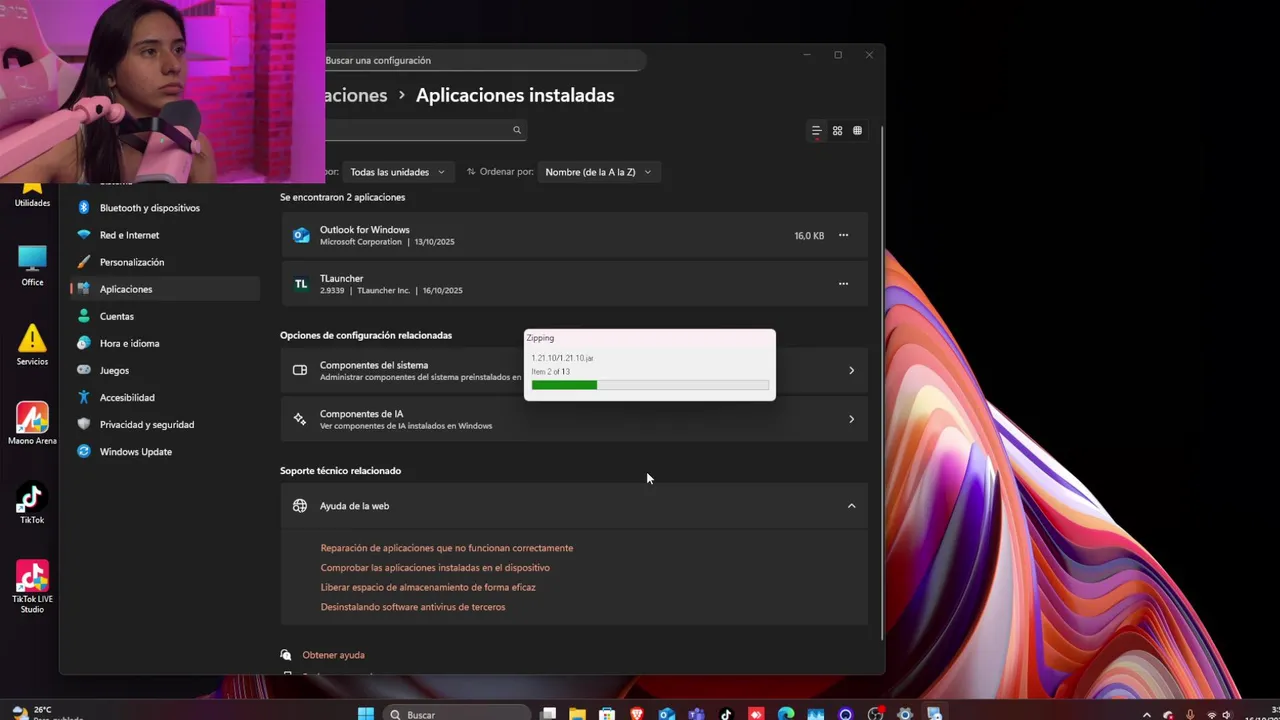Select Cuentas in sidebar
The height and width of the screenshot is (720, 1280).
coord(165,316)
